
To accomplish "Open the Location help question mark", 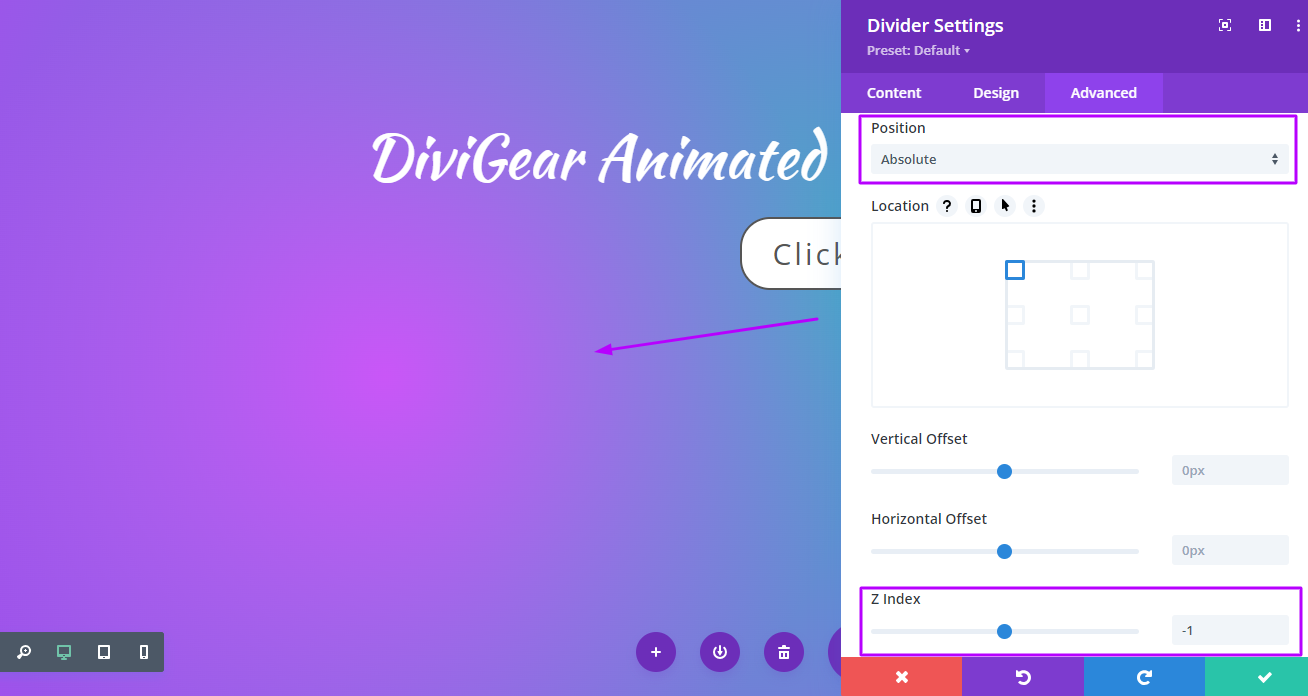I will coord(948,206).
